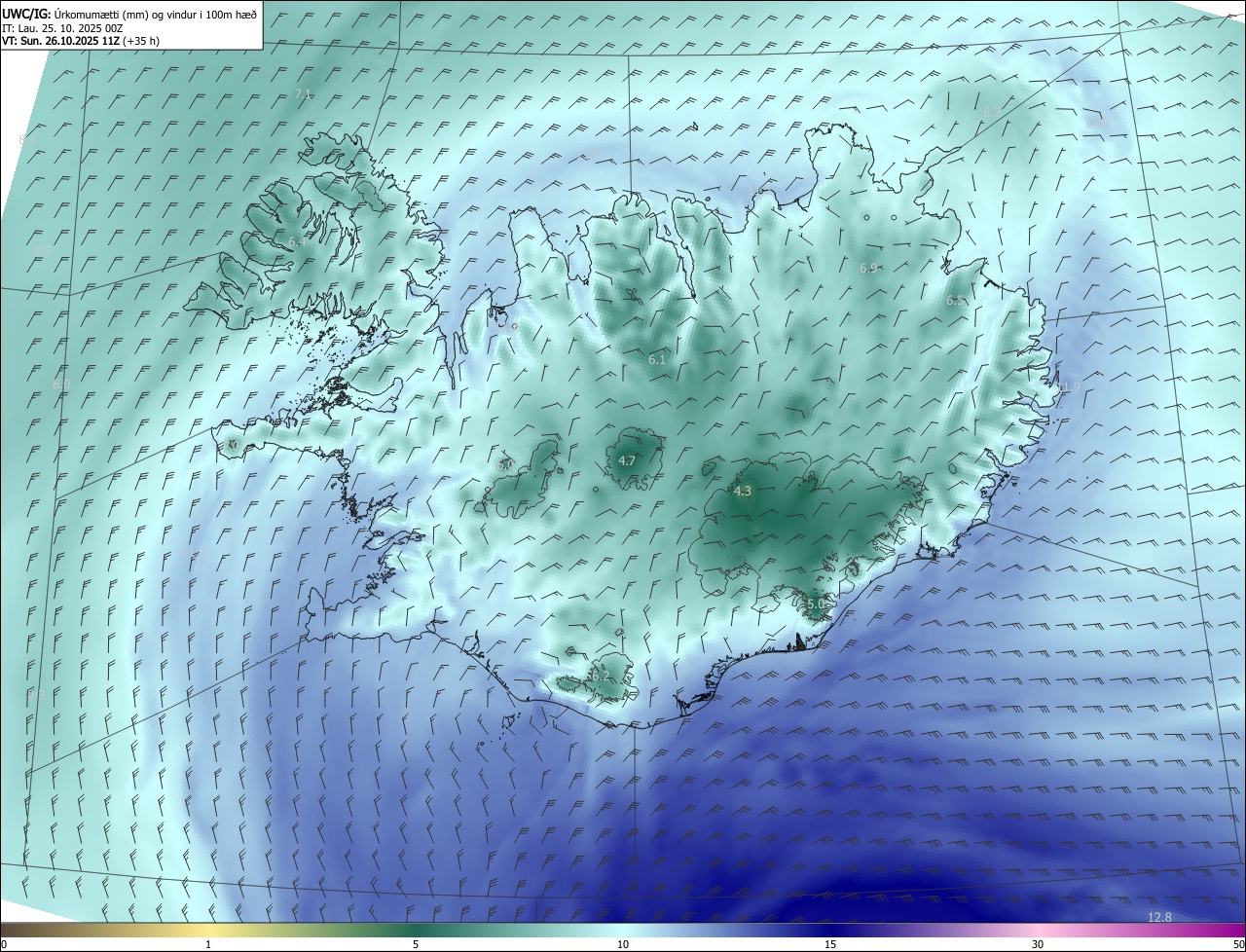
Task: Click the 12.8 value above the colour bar
Action: click(x=1159, y=917)
